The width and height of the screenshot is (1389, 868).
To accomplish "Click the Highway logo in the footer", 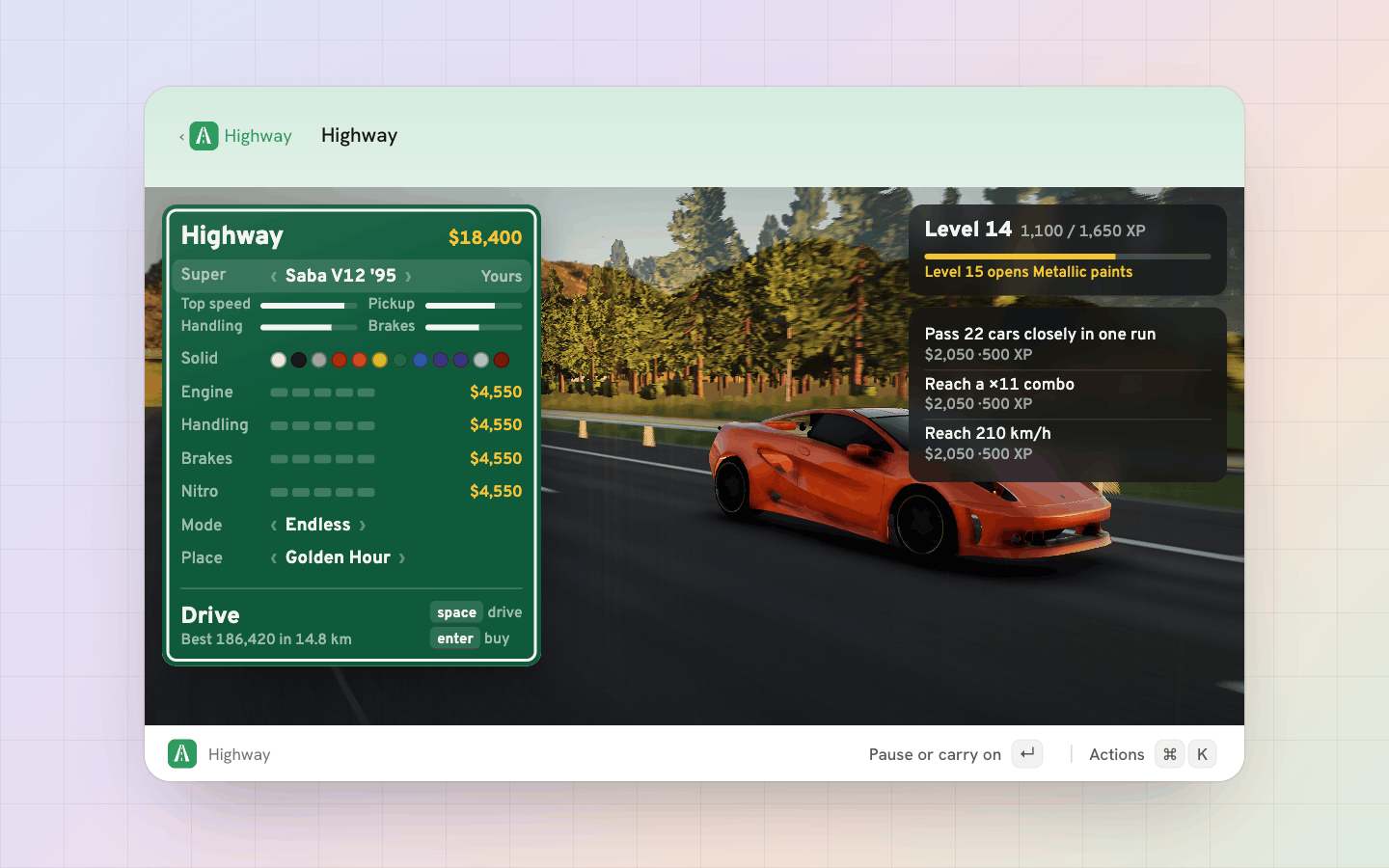I will click(x=182, y=754).
